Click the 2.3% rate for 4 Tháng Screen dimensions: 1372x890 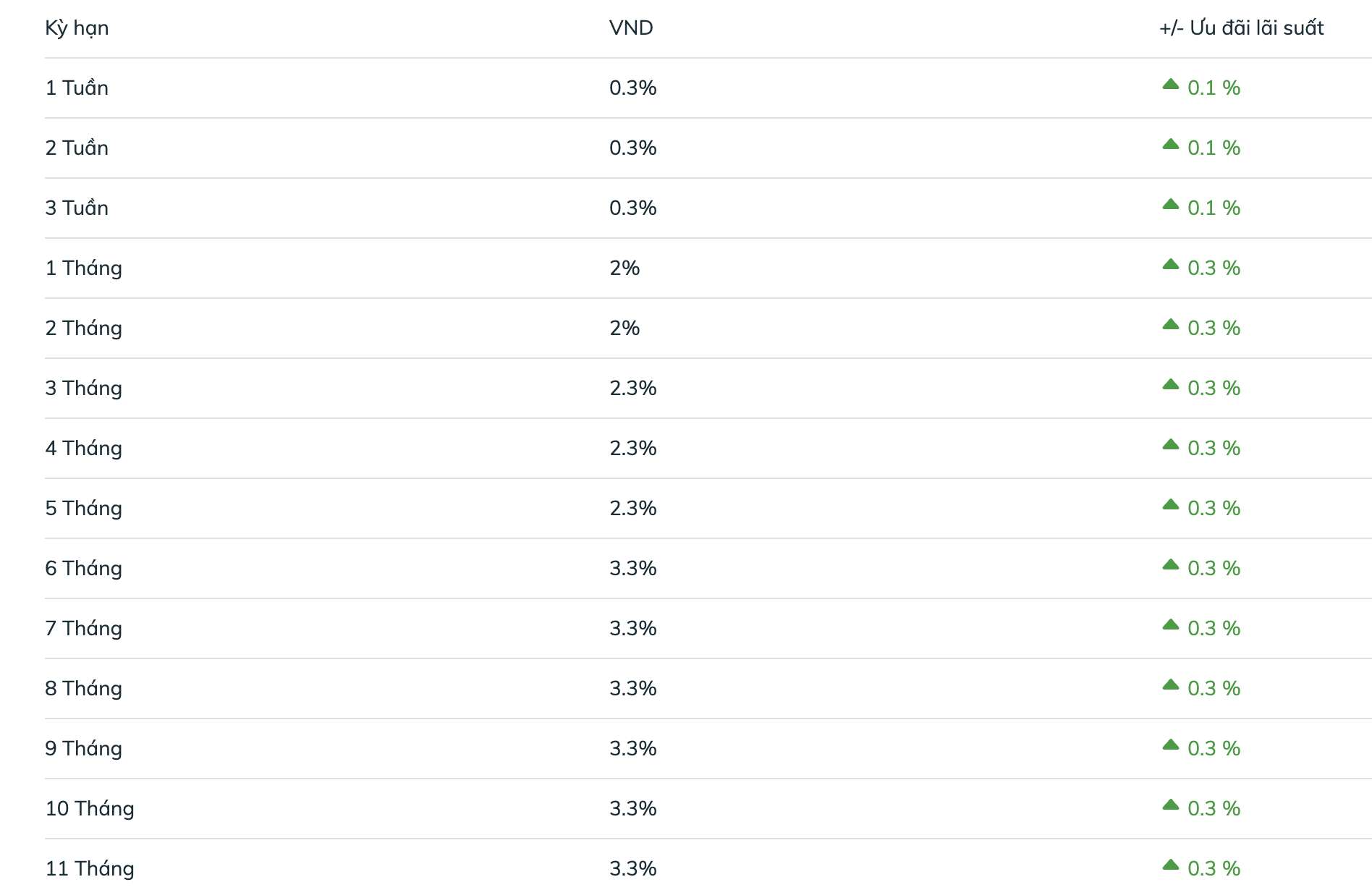[x=633, y=448]
